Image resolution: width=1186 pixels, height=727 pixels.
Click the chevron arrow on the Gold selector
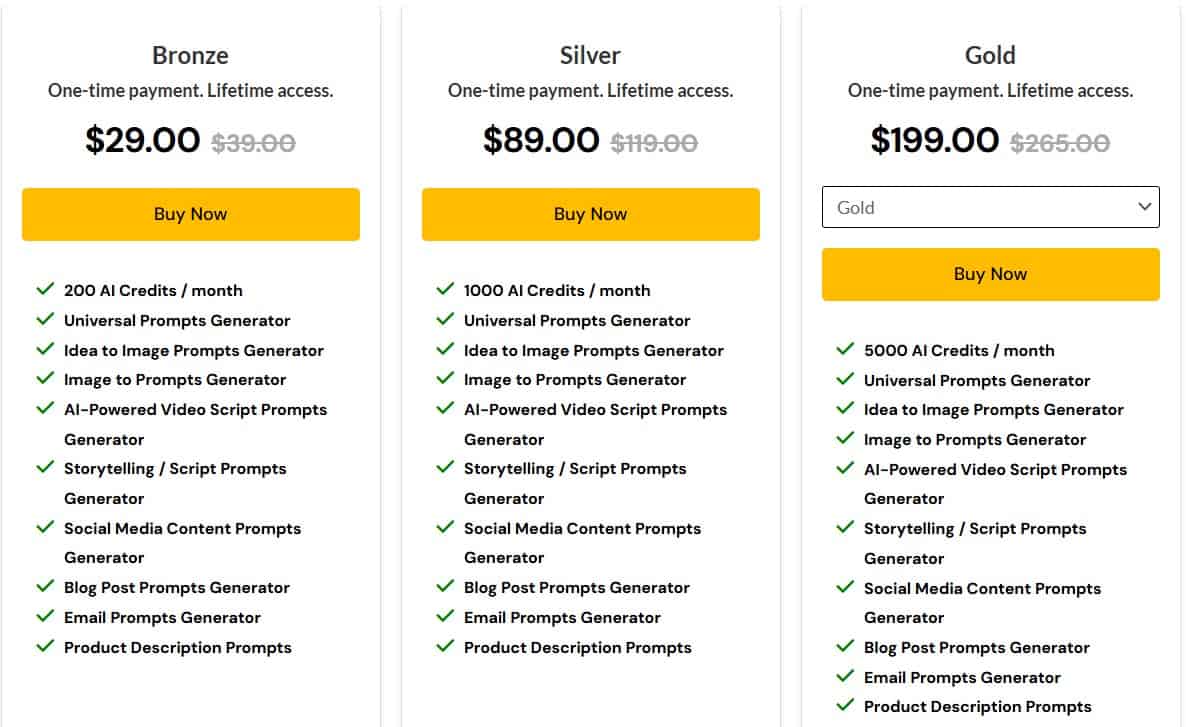[1145, 207]
